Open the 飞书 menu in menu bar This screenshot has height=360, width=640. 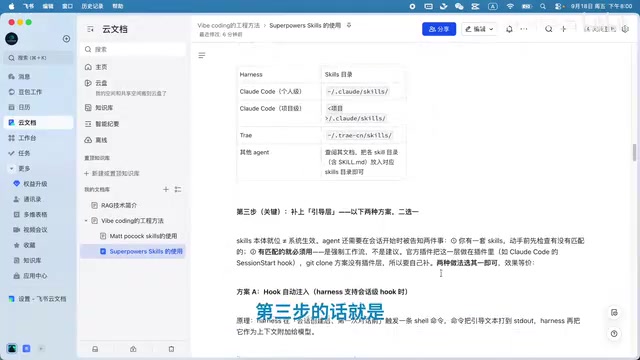29,6
